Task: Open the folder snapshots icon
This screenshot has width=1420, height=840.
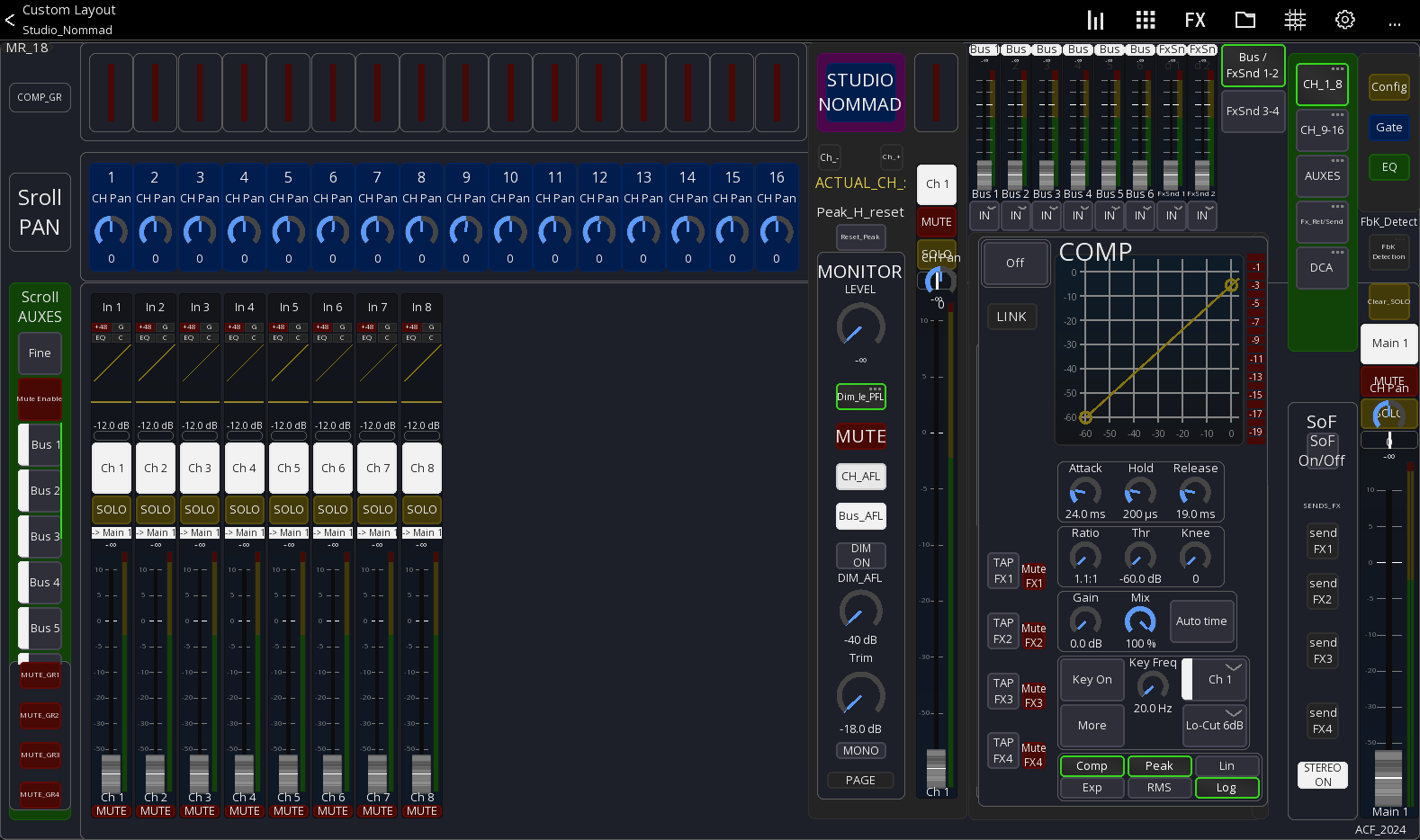Action: click(1245, 20)
